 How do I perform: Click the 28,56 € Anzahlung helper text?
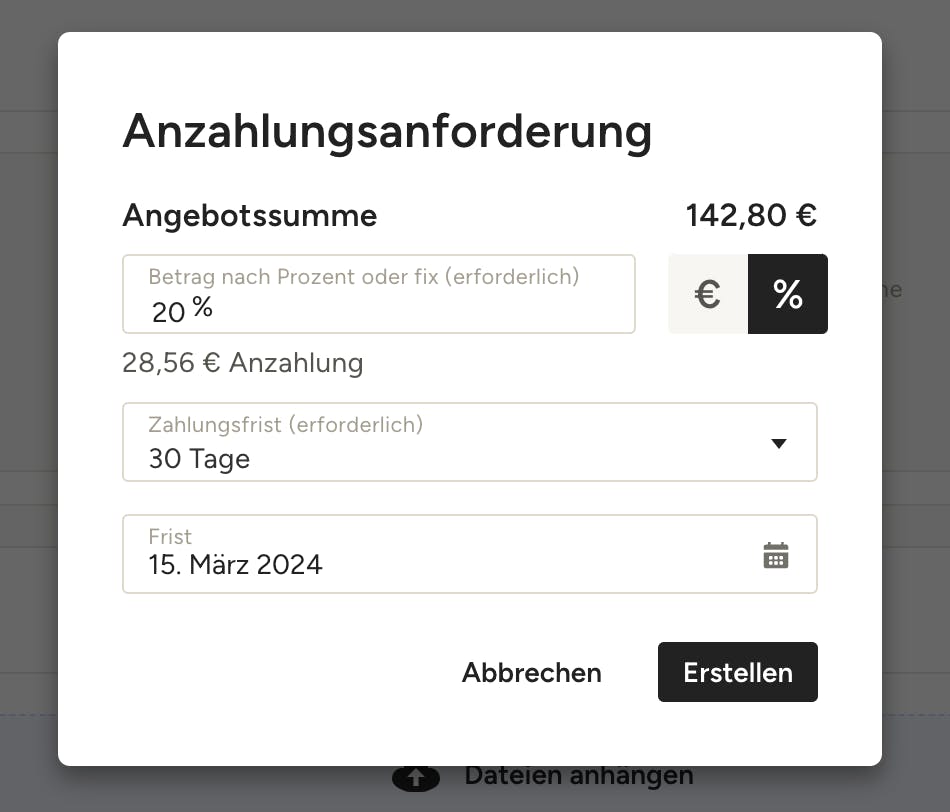[x=242, y=363]
